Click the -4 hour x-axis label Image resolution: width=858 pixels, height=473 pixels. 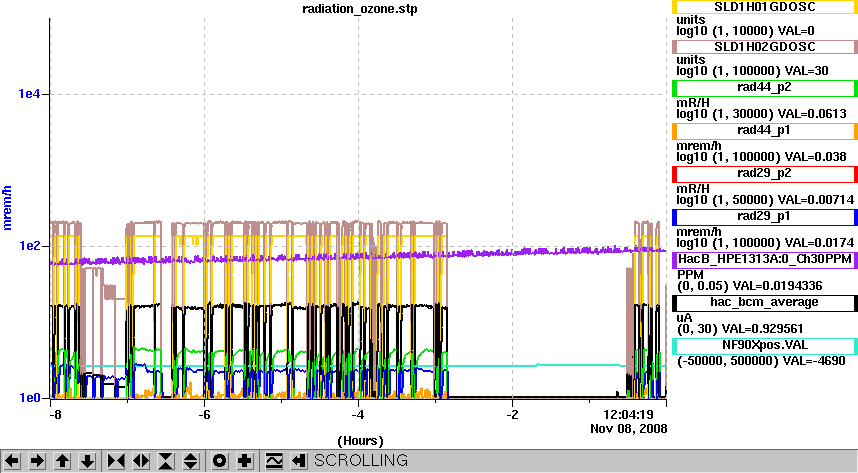pos(358,414)
